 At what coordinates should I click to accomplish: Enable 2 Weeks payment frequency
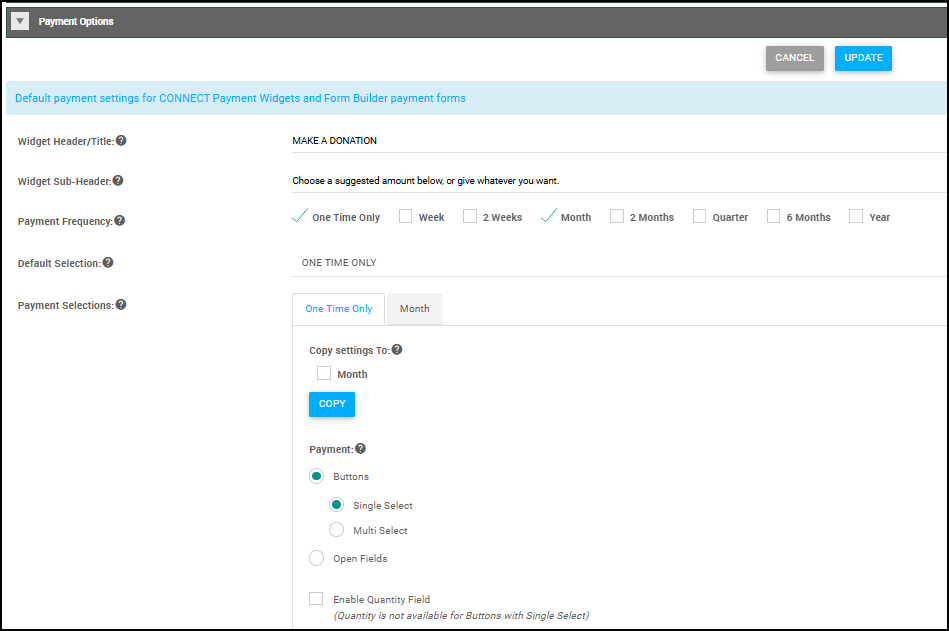point(470,217)
